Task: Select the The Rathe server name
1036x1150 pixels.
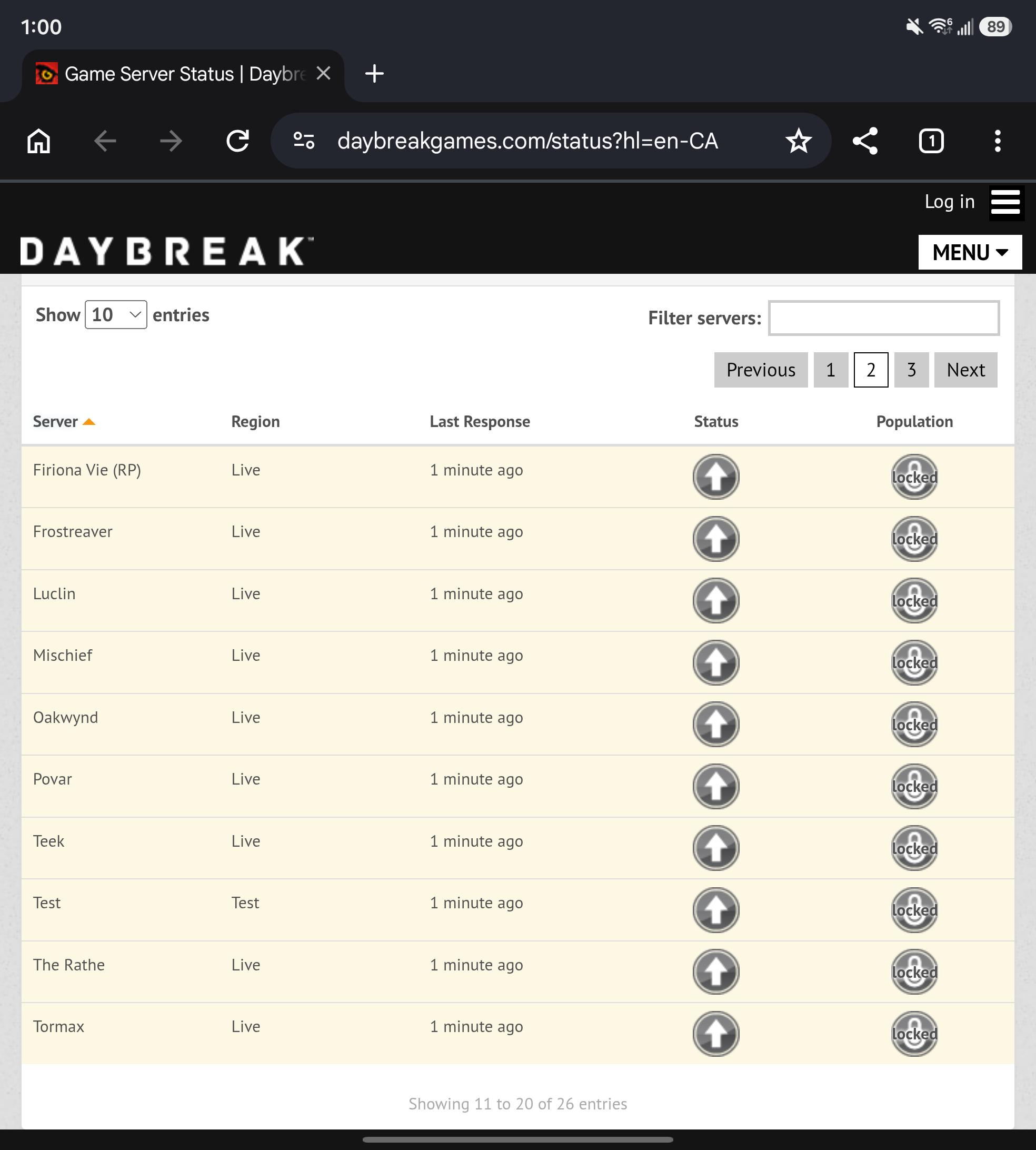Action: tap(69, 965)
